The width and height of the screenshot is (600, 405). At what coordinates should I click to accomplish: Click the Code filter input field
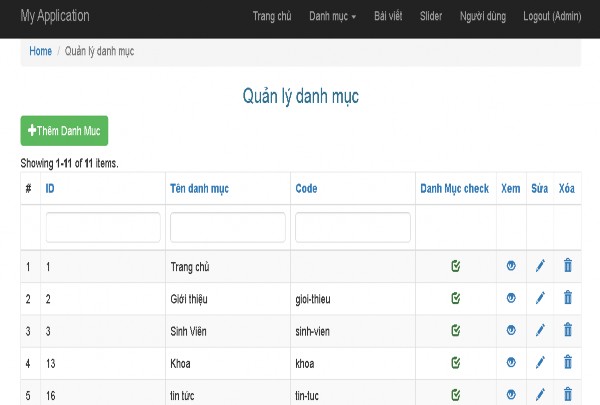(x=352, y=227)
